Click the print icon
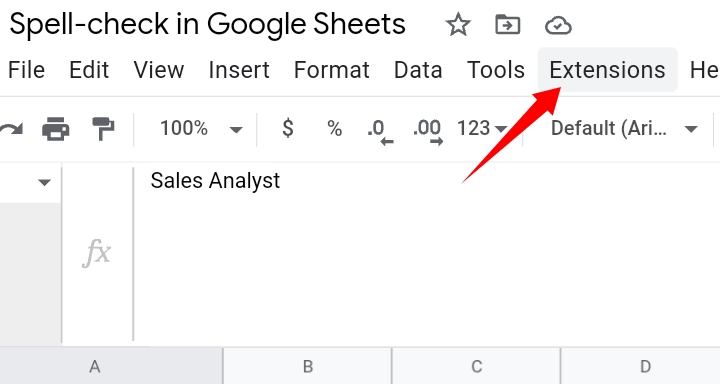Viewport: 720px width, 384px height. coord(56,128)
